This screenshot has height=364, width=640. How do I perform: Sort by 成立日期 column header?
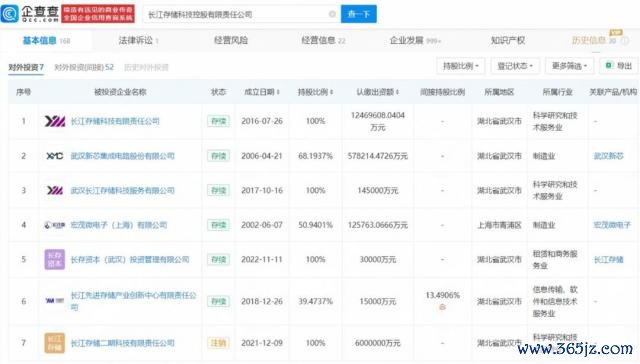point(262,92)
